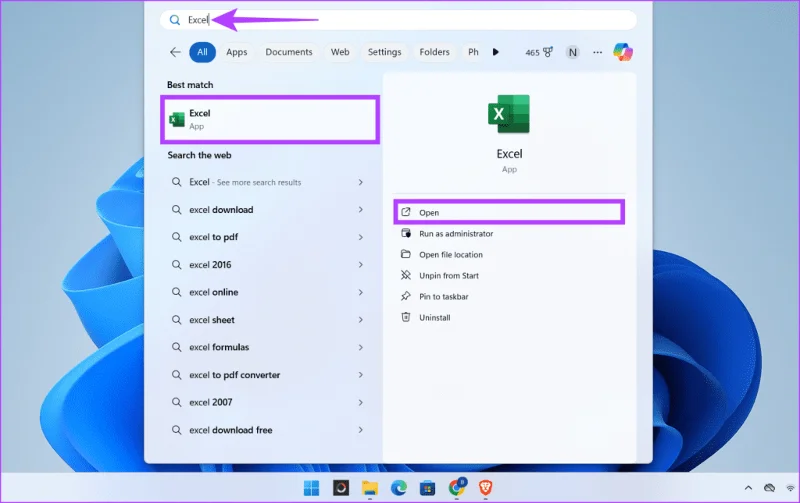800x503 pixels.
Task: Open 'Excel - See more search results' web suggestion
Action: point(268,182)
